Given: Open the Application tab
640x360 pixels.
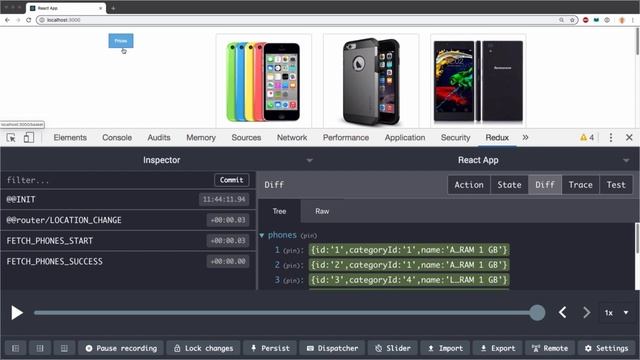Looking at the screenshot, I should 405,138.
